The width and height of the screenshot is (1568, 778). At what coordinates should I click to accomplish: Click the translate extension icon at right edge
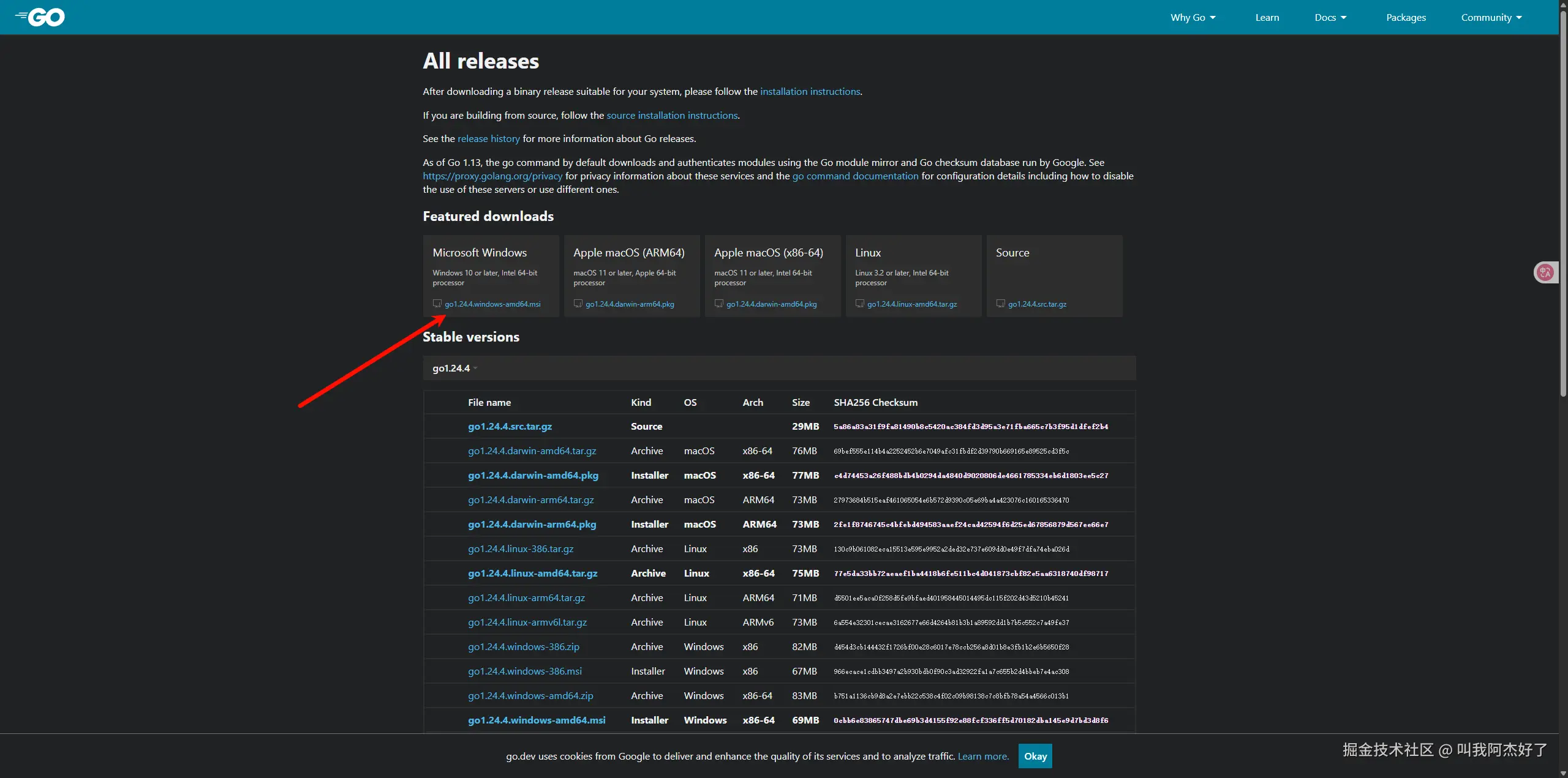point(1545,272)
